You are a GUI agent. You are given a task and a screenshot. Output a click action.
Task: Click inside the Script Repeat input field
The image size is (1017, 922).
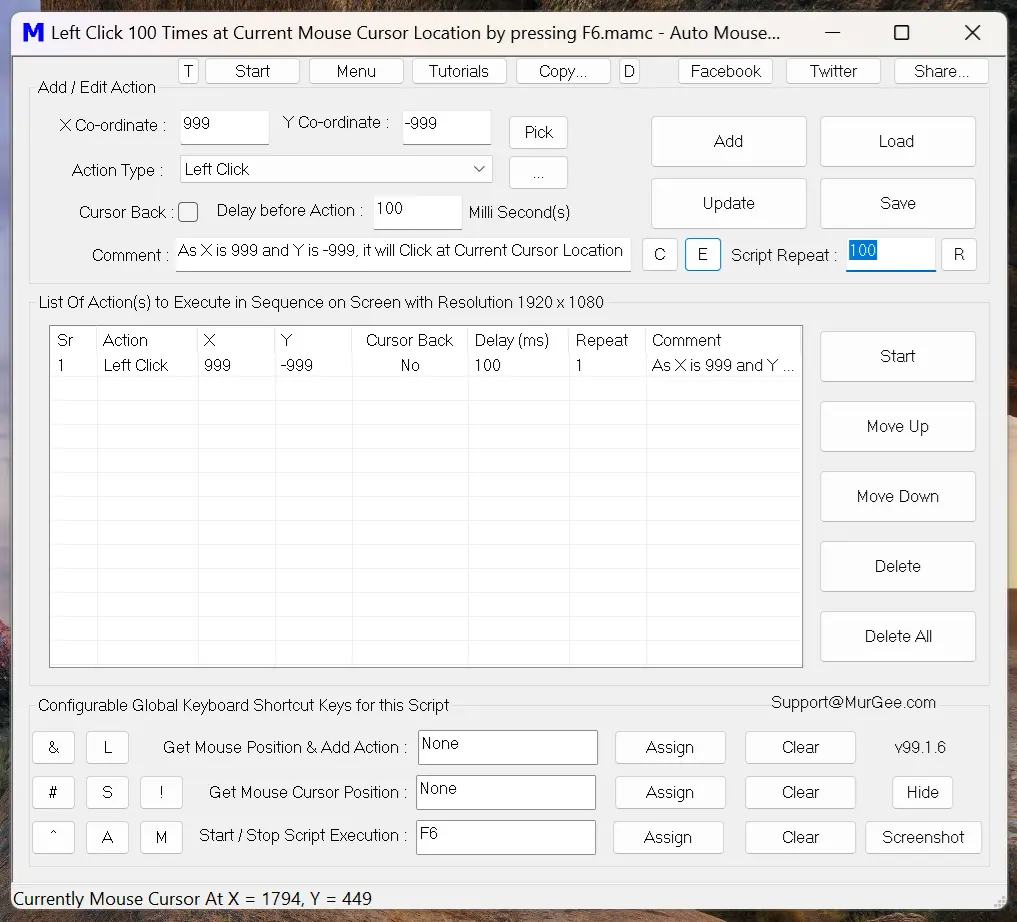point(890,254)
